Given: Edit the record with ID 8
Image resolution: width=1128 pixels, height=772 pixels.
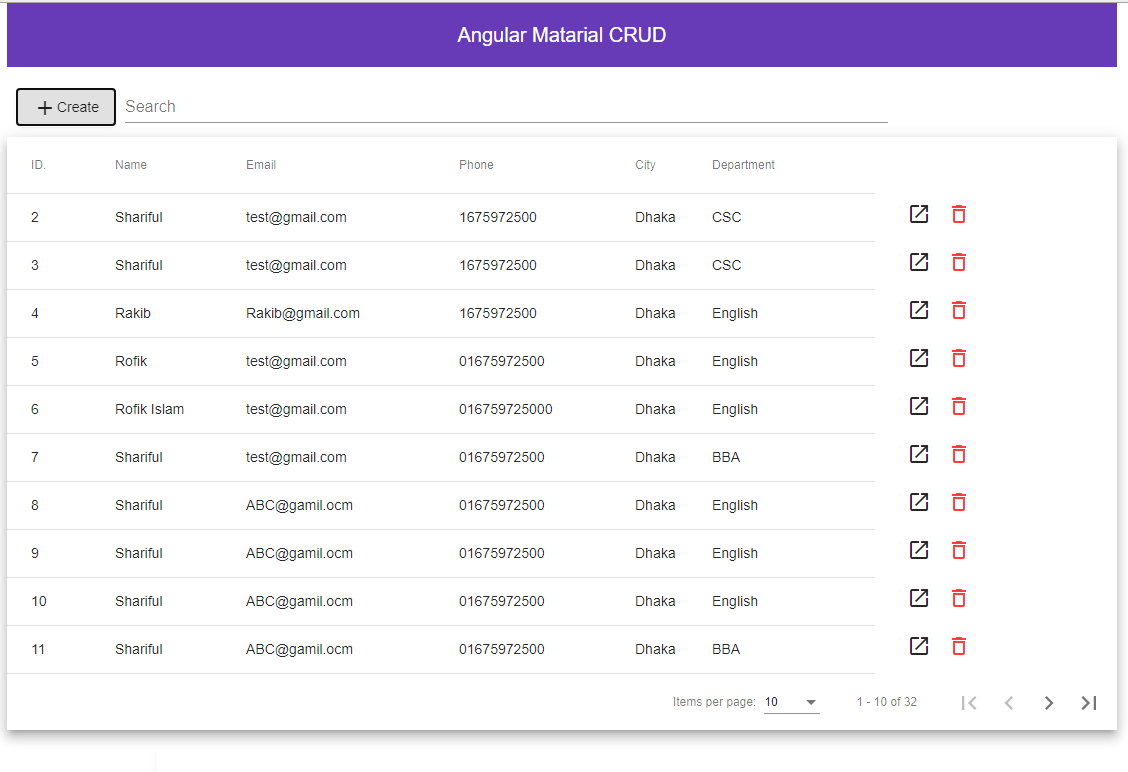Looking at the screenshot, I should [918, 502].
